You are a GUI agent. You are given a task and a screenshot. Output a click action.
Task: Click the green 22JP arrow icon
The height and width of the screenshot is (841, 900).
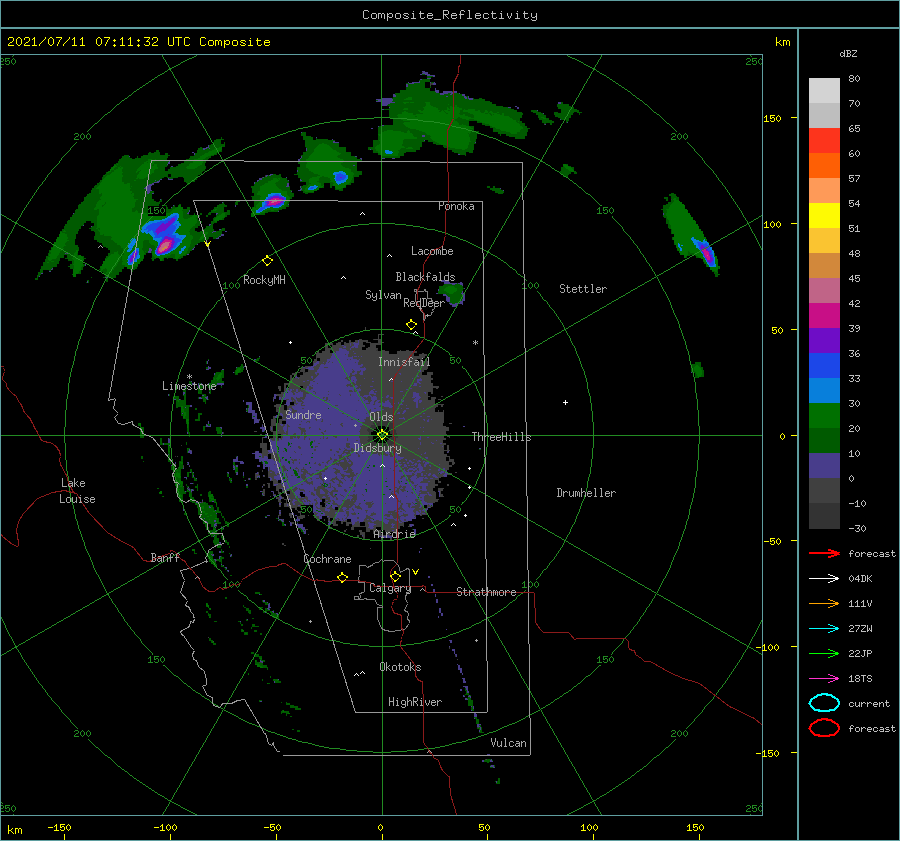click(x=824, y=653)
